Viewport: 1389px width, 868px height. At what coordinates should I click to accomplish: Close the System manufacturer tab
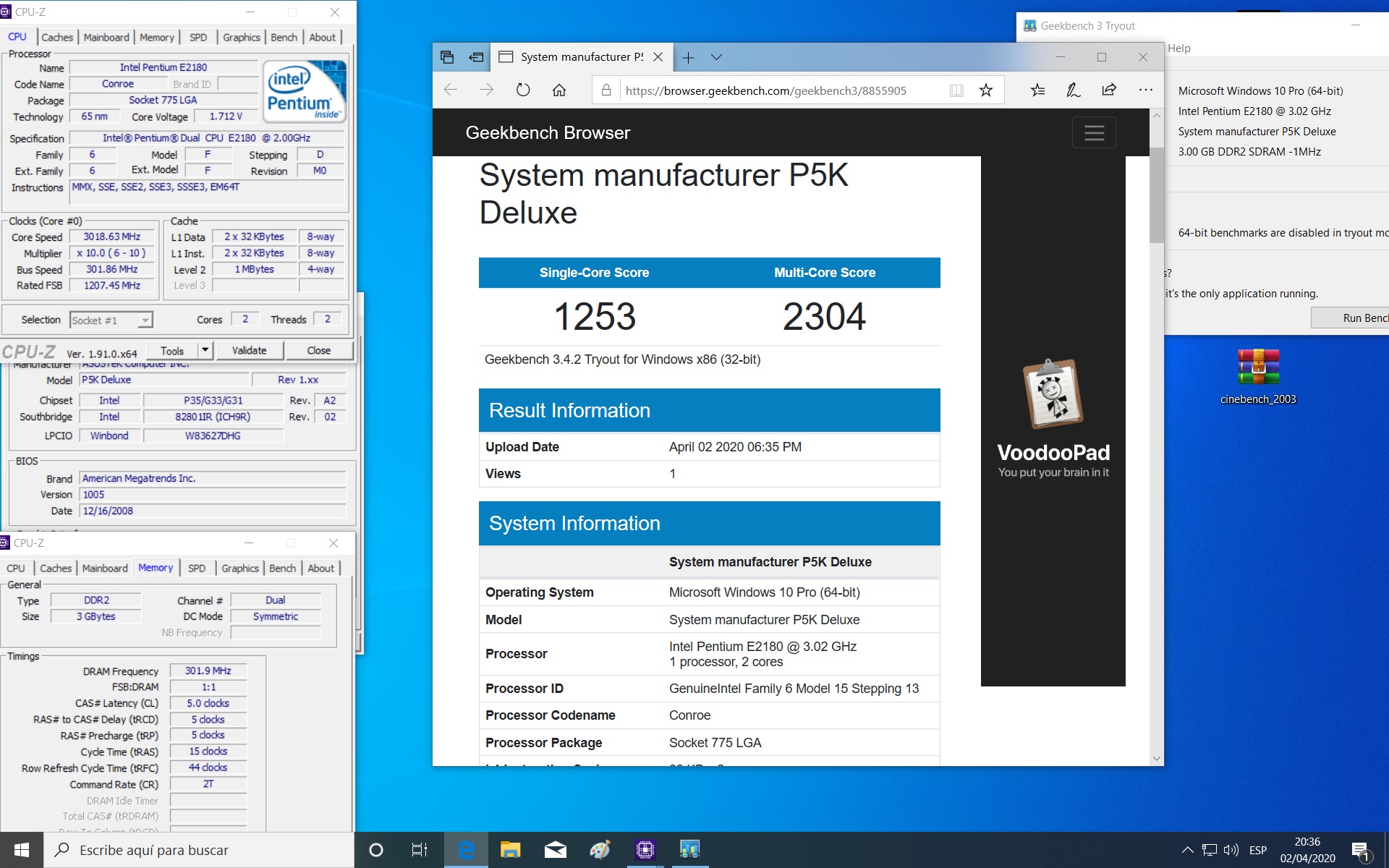pos(658,57)
